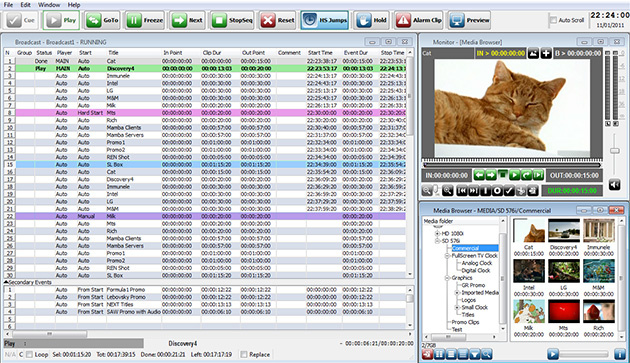Screen dimensions: 630x363
Task: Click the Monitor scrub bar under the video
Action: 511,165
